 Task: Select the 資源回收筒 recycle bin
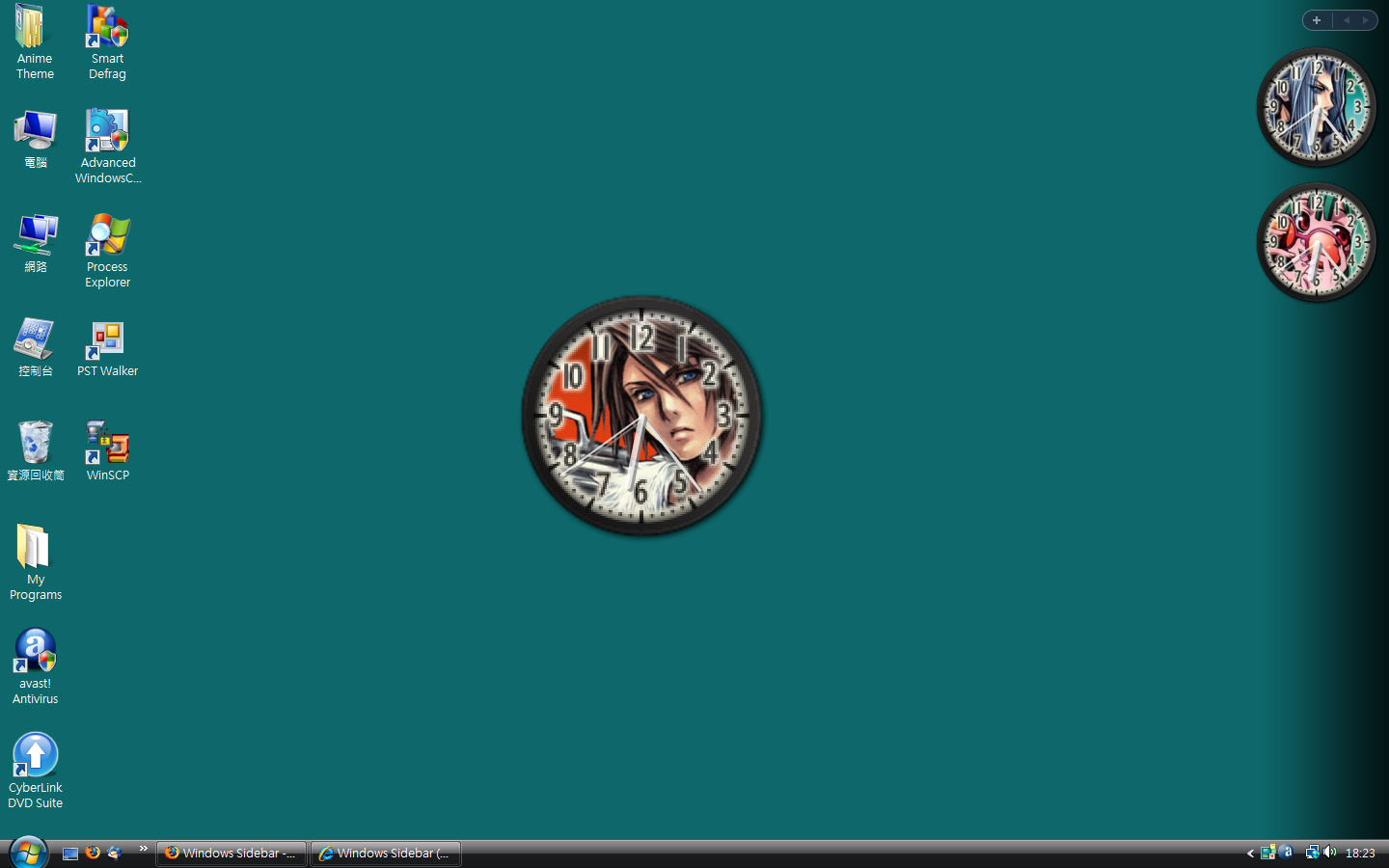point(36,451)
